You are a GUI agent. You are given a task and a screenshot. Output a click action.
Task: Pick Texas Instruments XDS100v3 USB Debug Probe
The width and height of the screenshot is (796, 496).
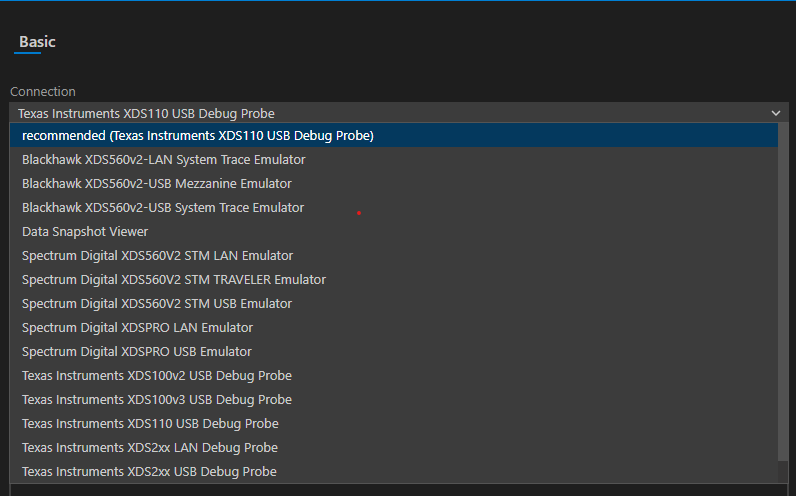[x=157, y=400]
